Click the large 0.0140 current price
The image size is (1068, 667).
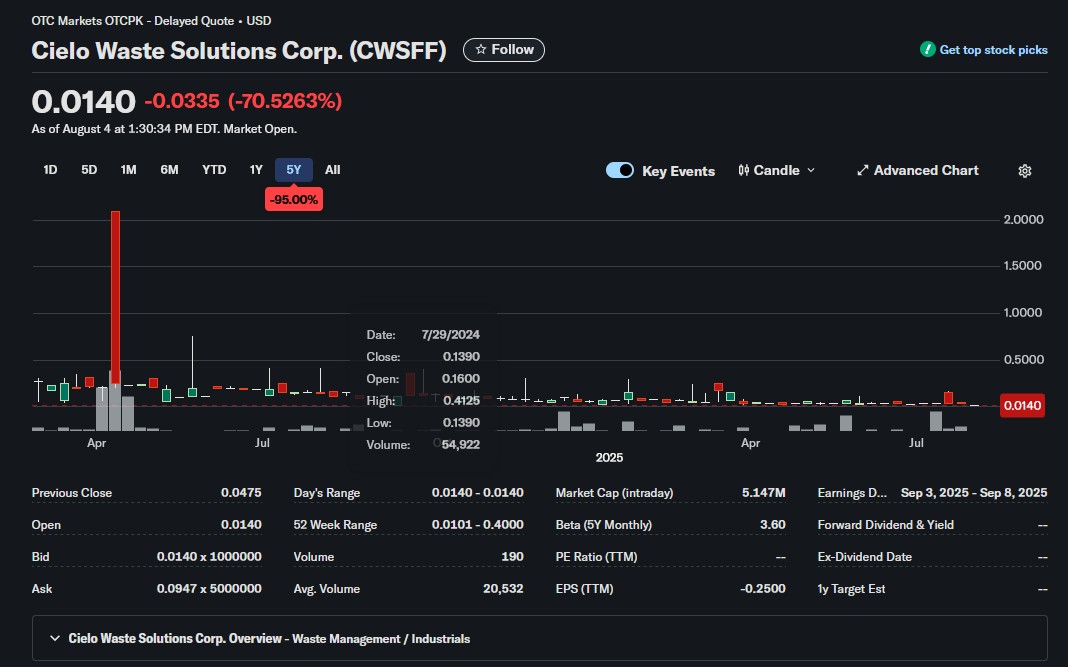84,102
